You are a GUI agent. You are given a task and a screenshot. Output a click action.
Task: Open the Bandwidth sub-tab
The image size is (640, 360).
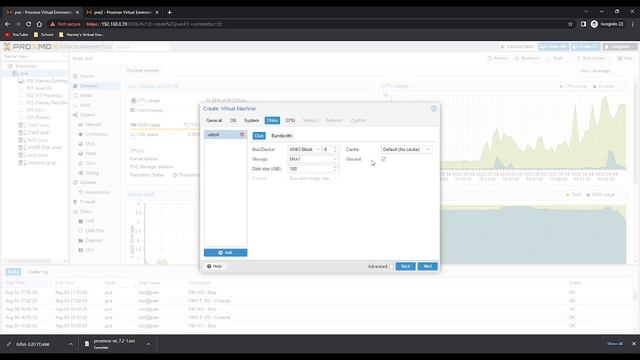(282, 136)
